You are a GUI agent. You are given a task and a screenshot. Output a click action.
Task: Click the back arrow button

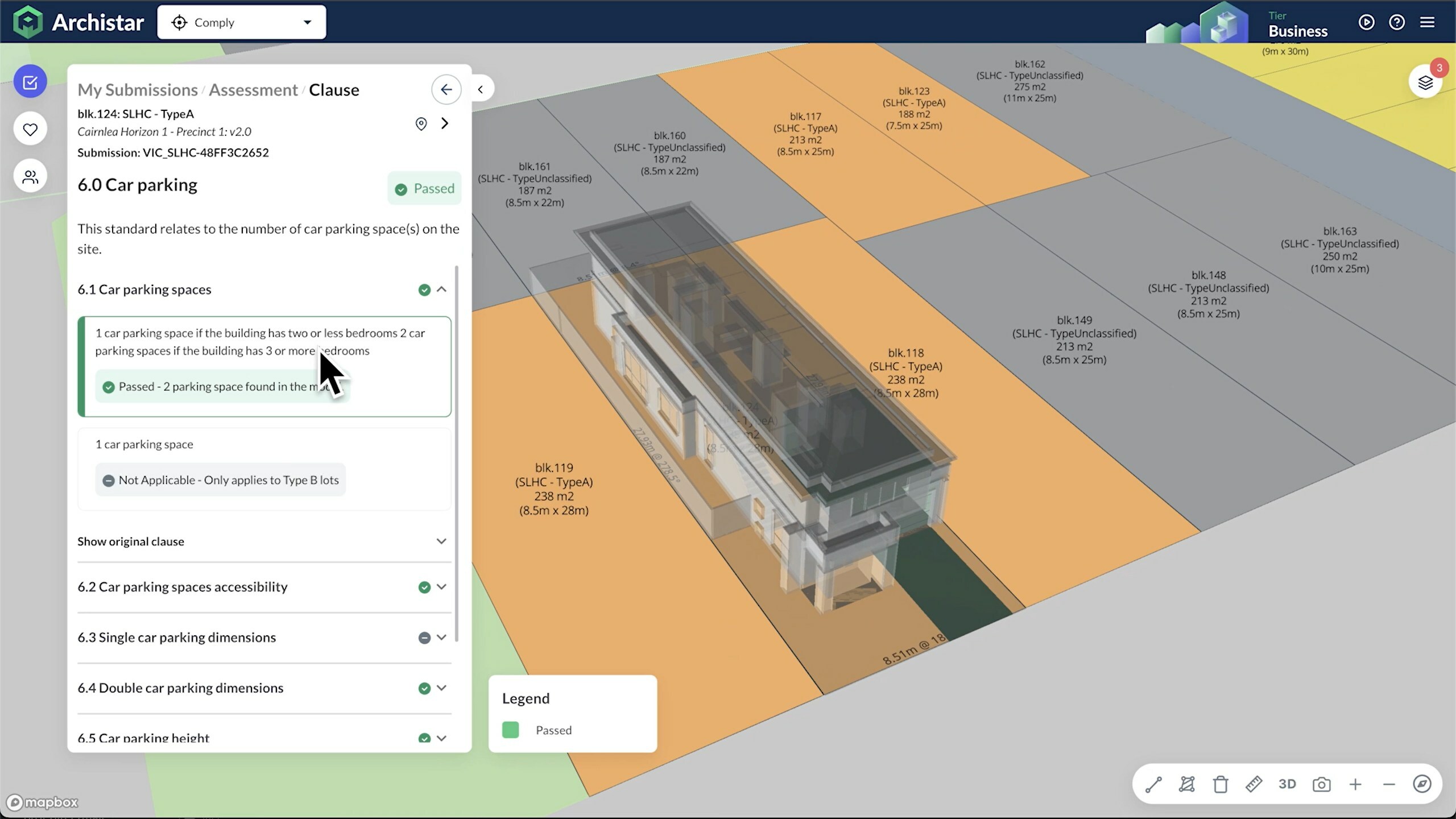446,89
